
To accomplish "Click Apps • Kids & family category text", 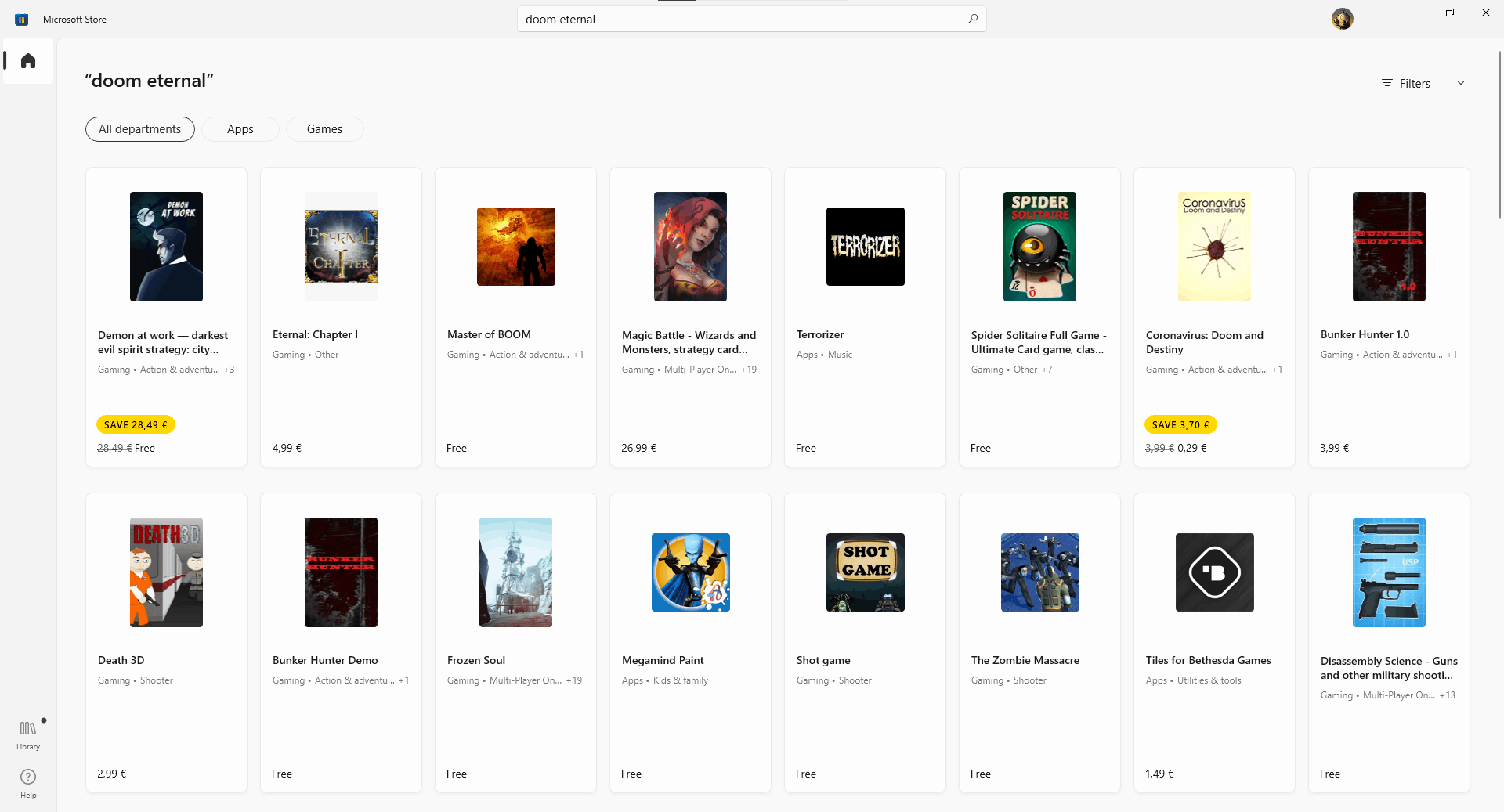I will tap(665, 680).
